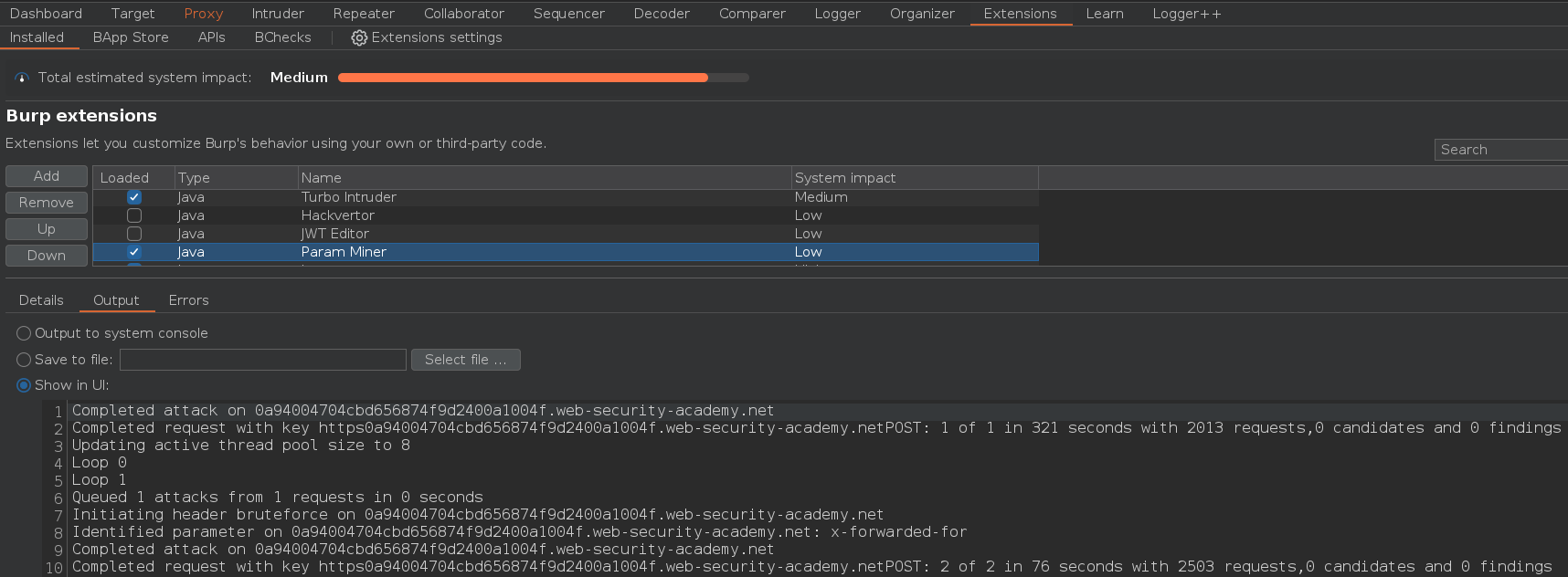Enable the Hackvertor extension checkbox
This screenshot has height=577, width=1568.
(x=134, y=215)
